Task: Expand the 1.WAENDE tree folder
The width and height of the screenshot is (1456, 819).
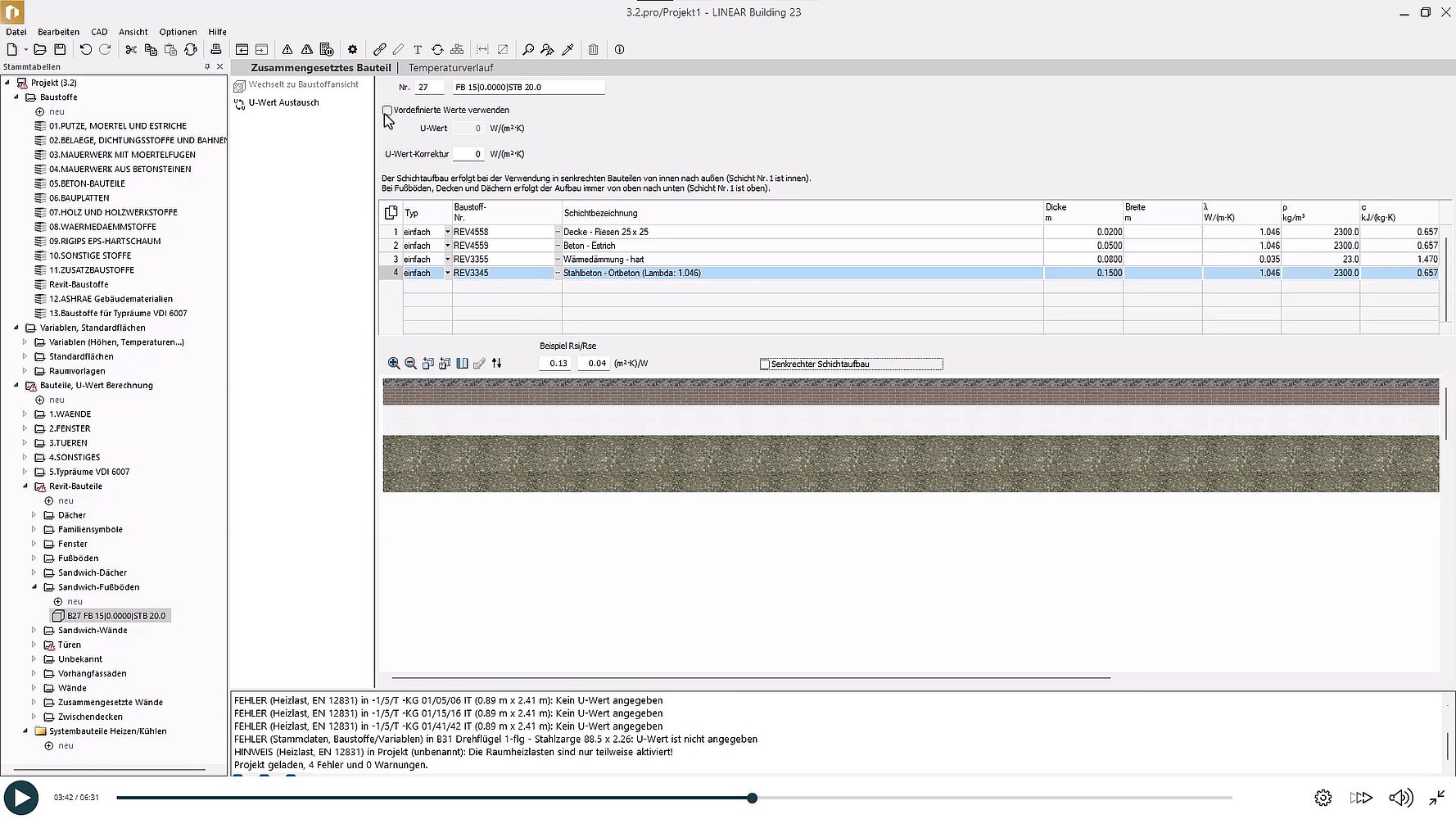Action: (25, 414)
